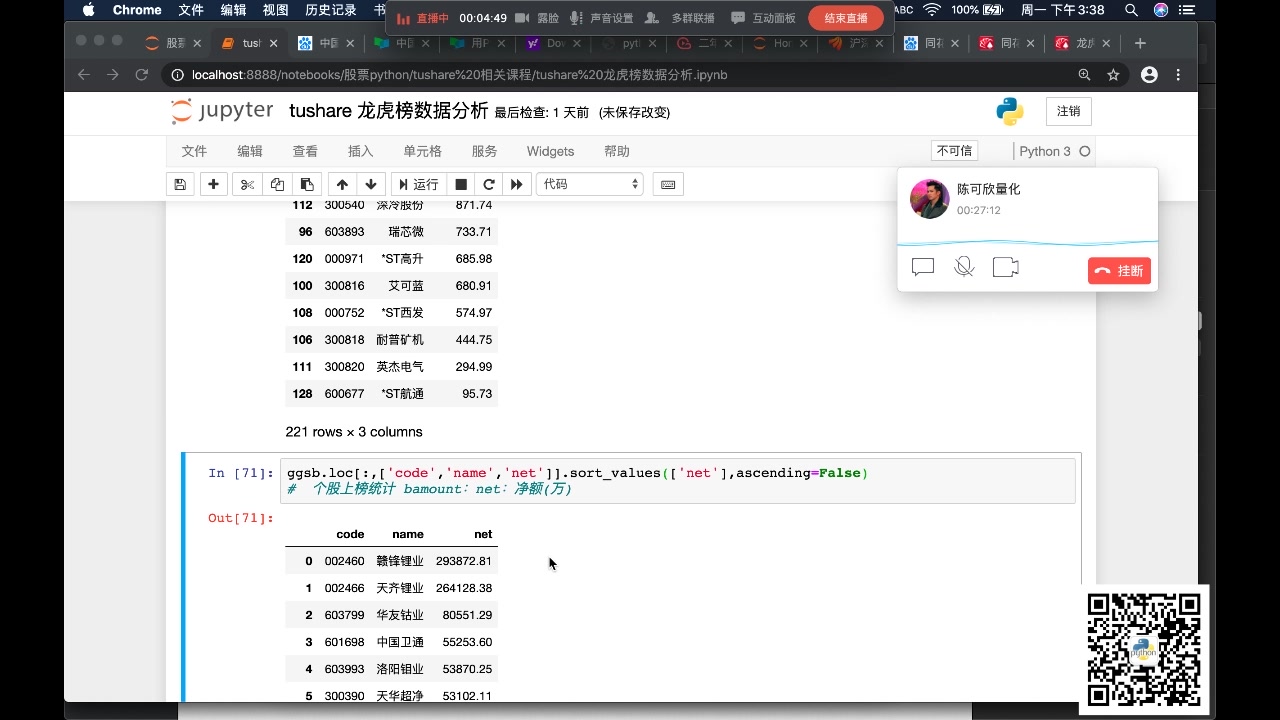Mute the microphone in the call panel
1280x720 pixels.
[963, 266]
